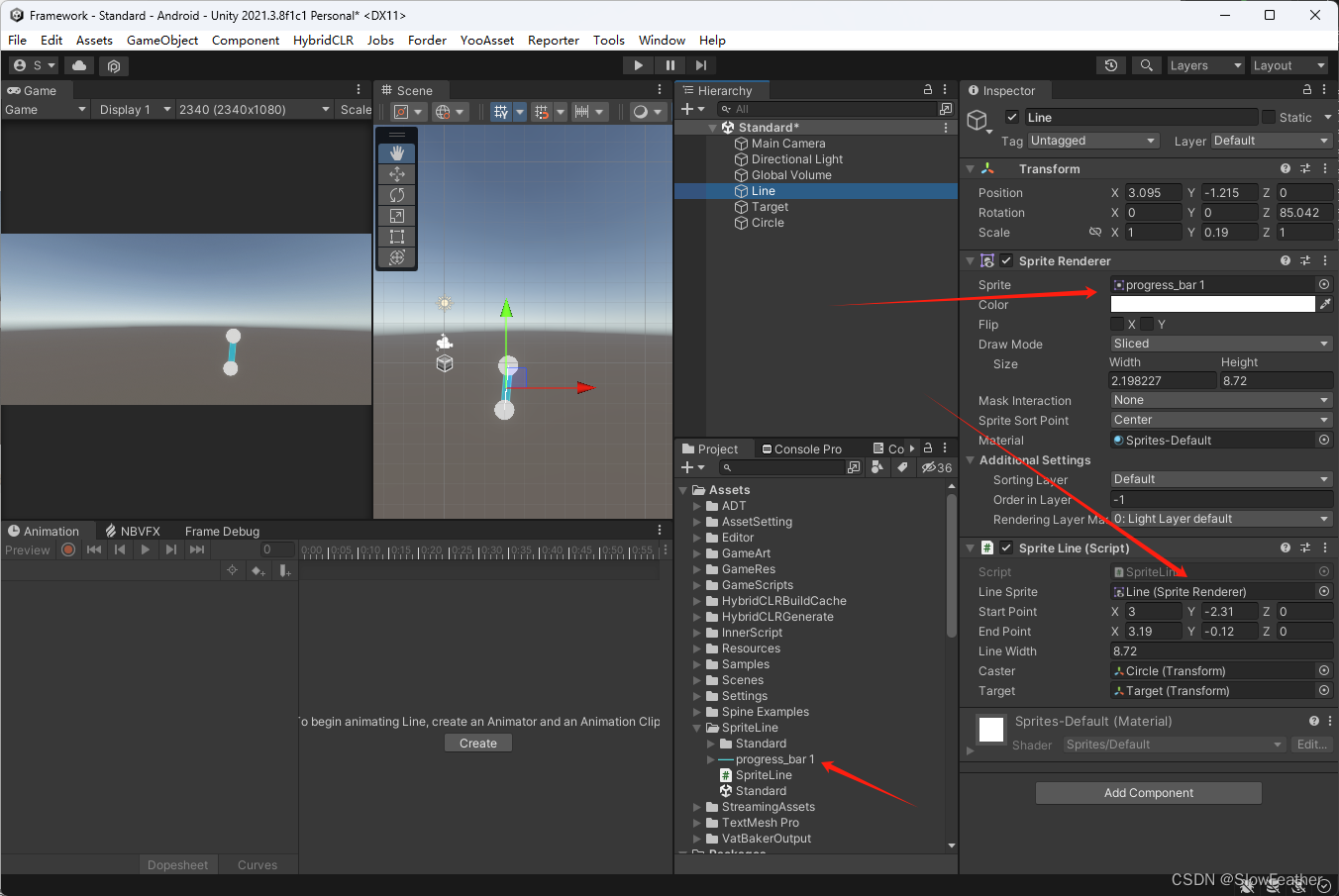This screenshot has height=896, width=1339.
Task: Click the Add Component button
Action: pyautogui.click(x=1149, y=793)
